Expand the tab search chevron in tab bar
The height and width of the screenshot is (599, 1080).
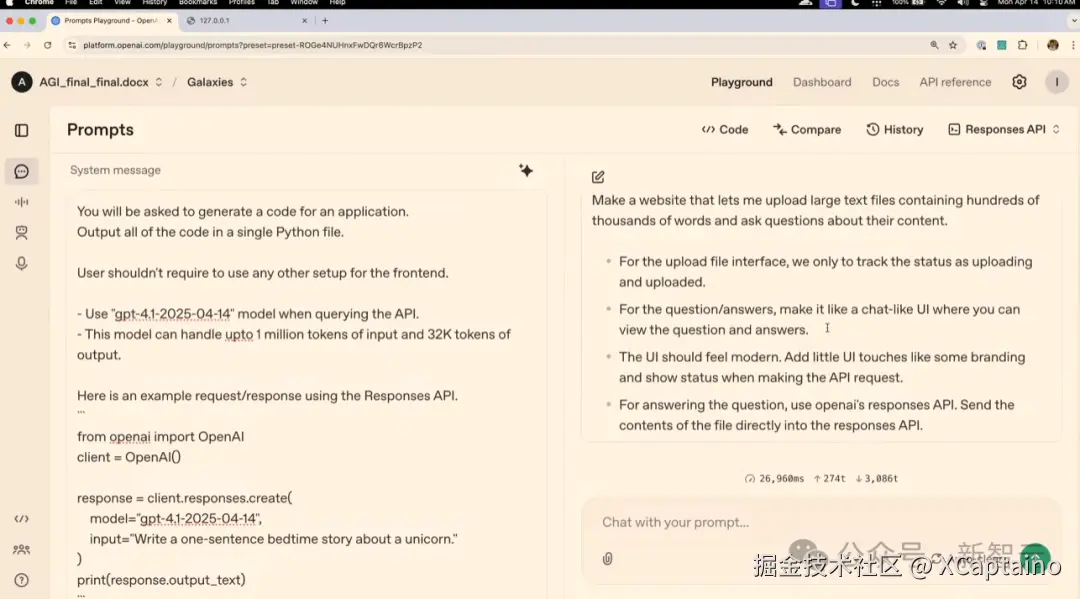pos(1073,21)
